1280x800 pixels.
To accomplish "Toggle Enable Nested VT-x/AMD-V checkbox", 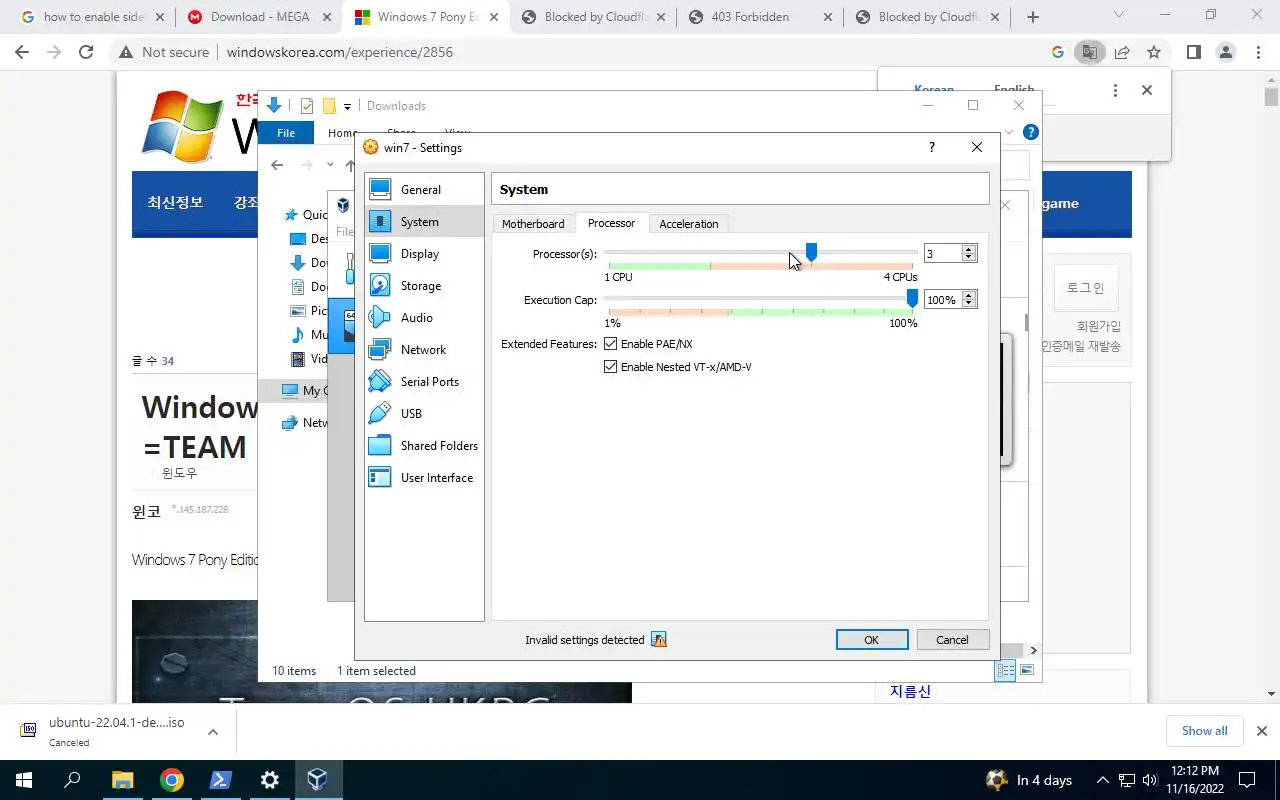I will (x=611, y=367).
